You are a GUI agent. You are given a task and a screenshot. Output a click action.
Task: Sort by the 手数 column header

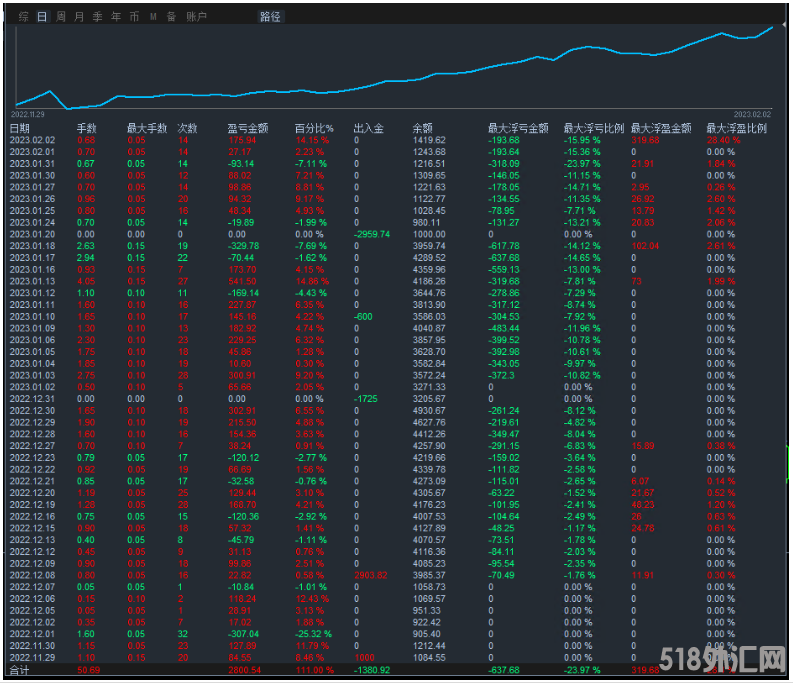[87, 129]
